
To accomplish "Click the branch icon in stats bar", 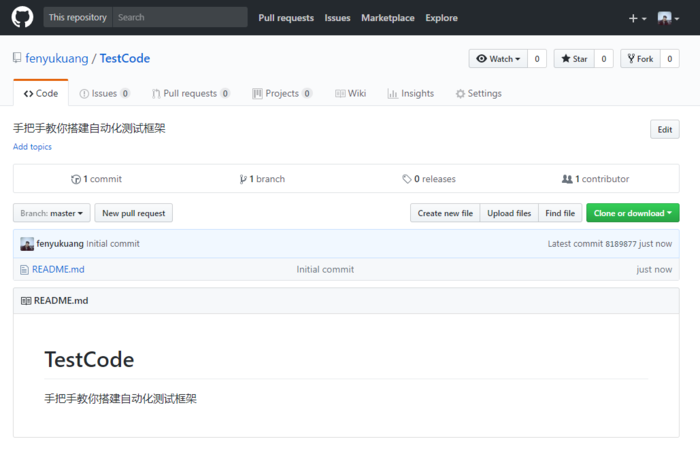I will [x=243, y=179].
